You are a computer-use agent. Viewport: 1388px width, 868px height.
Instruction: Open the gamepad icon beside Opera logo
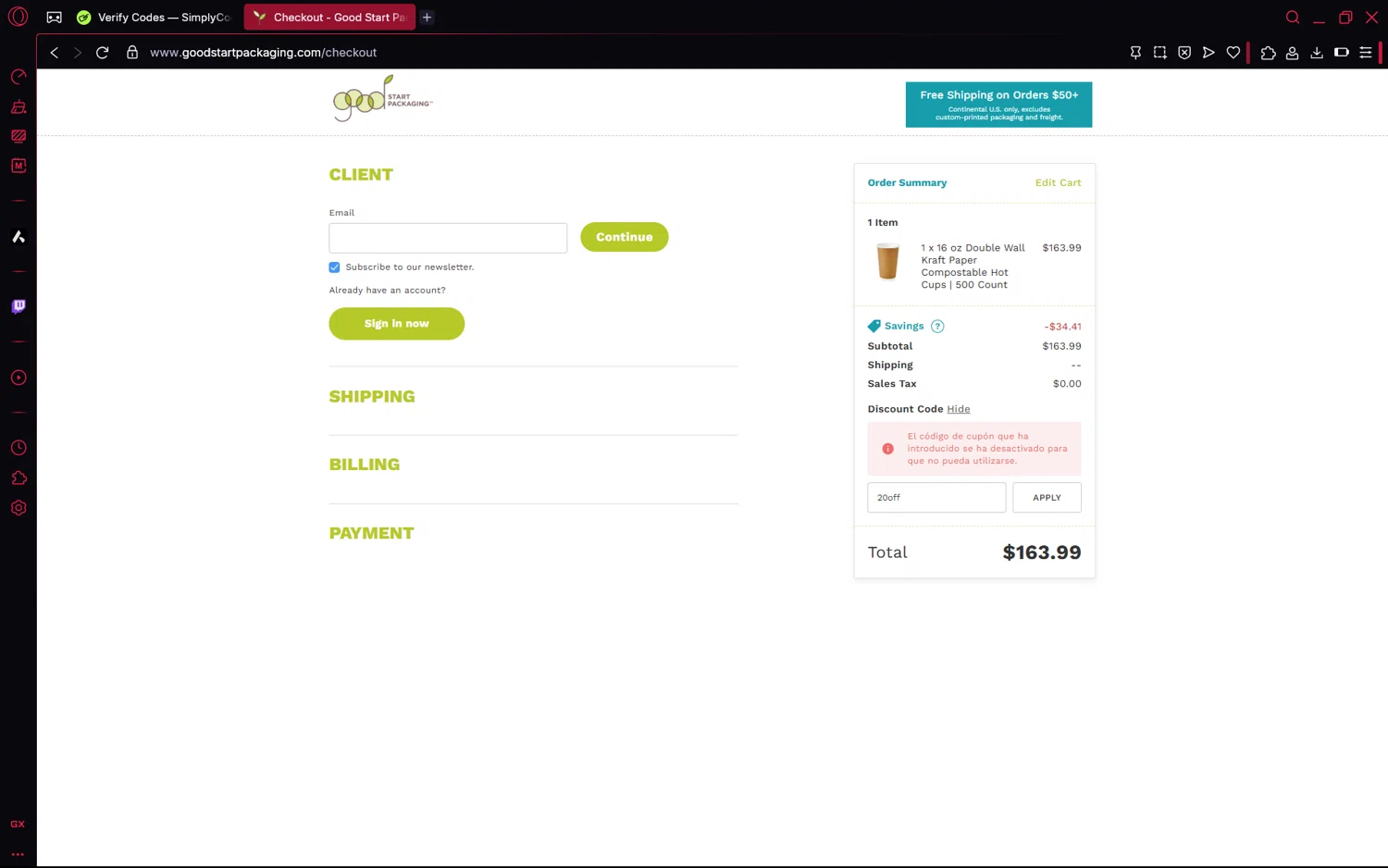pos(55,17)
